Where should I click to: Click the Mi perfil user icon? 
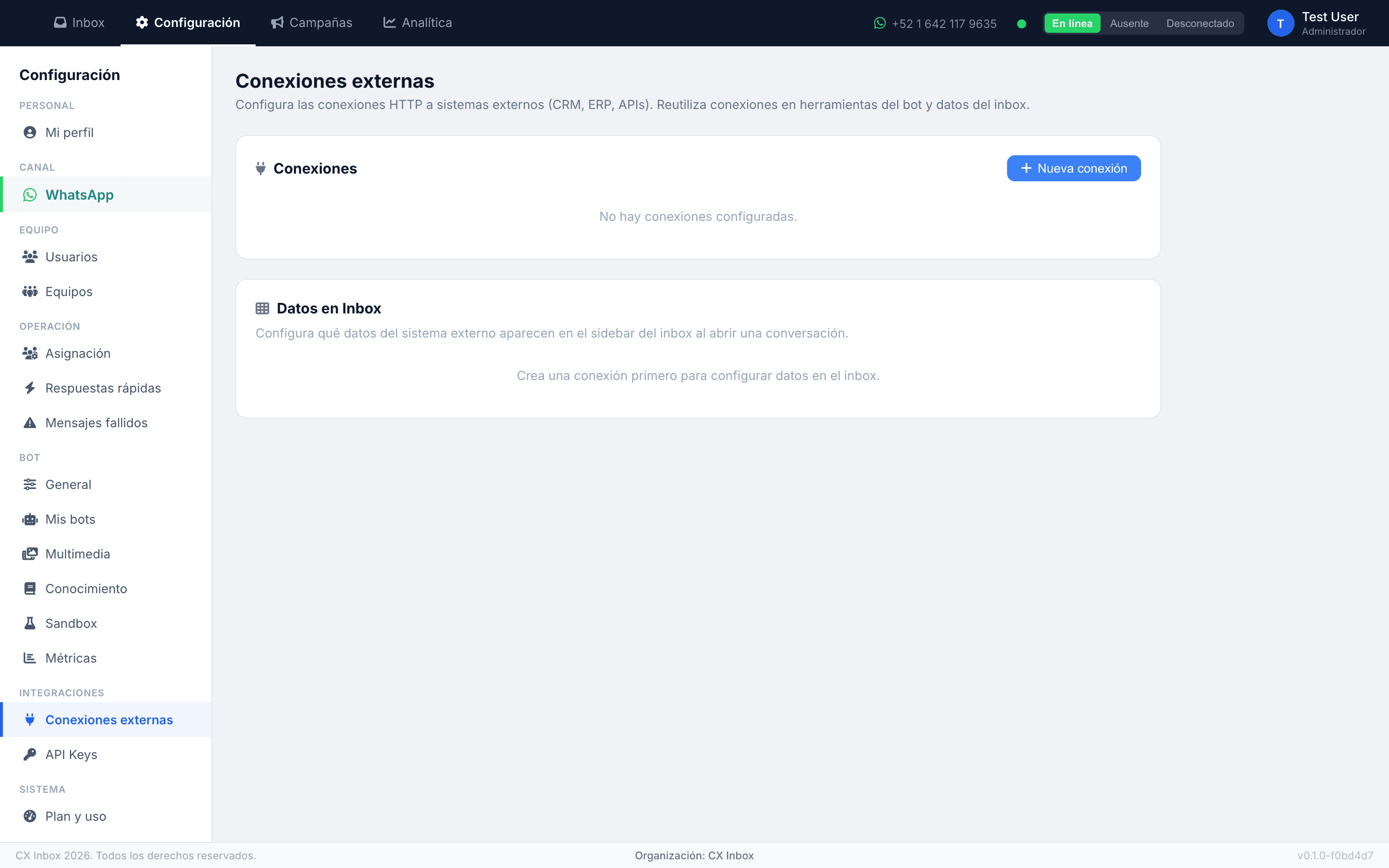coord(30,133)
